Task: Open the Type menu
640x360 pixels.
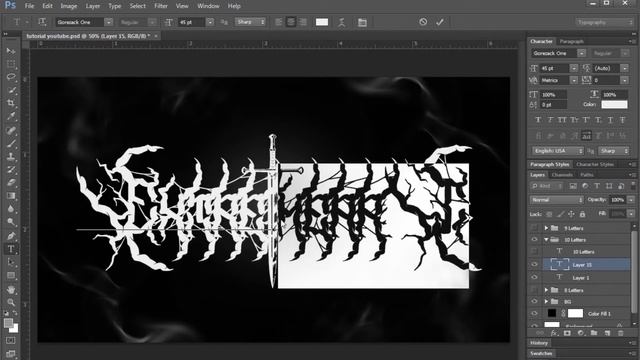Action: tap(115, 6)
